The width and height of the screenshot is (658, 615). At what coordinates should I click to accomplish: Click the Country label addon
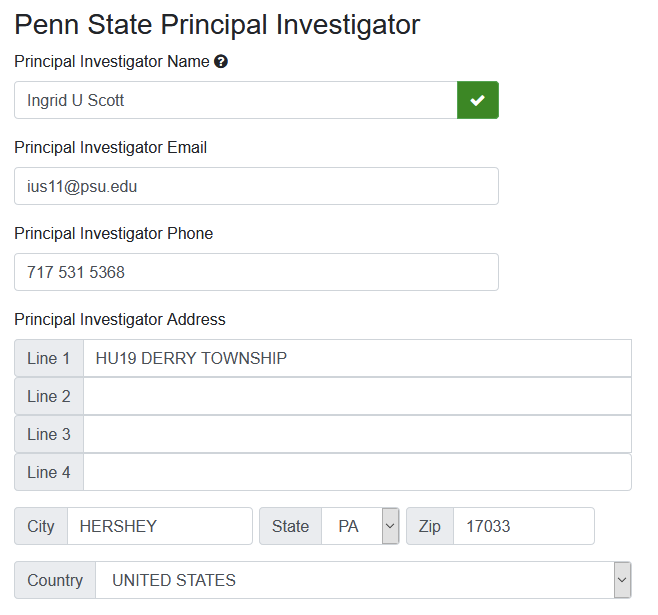pyautogui.click(x=55, y=580)
